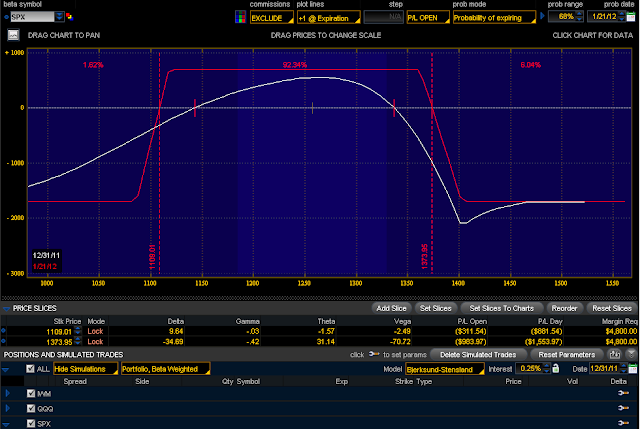Collapse the PRICE SLICES section
Image resolution: width=640 pixels, height=429 pixels.
point(6,309)
